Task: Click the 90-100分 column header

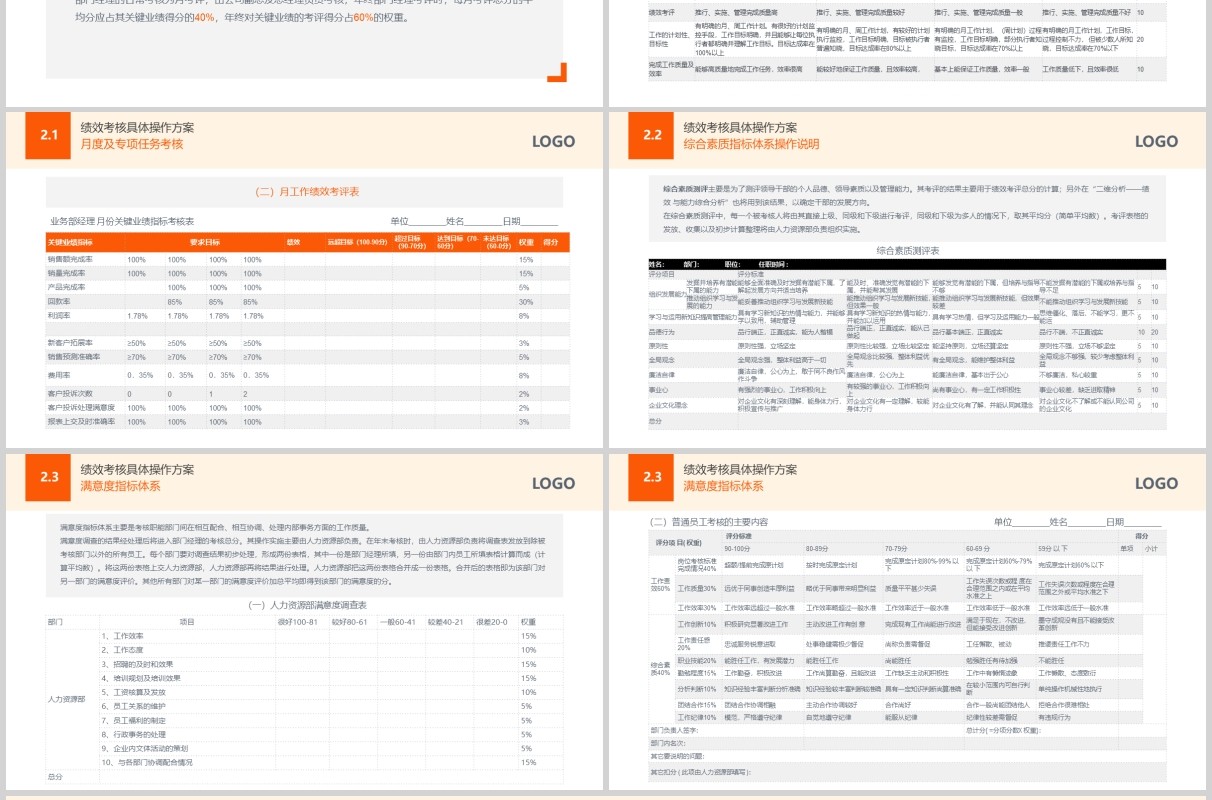Action: [x=737, y=548]
